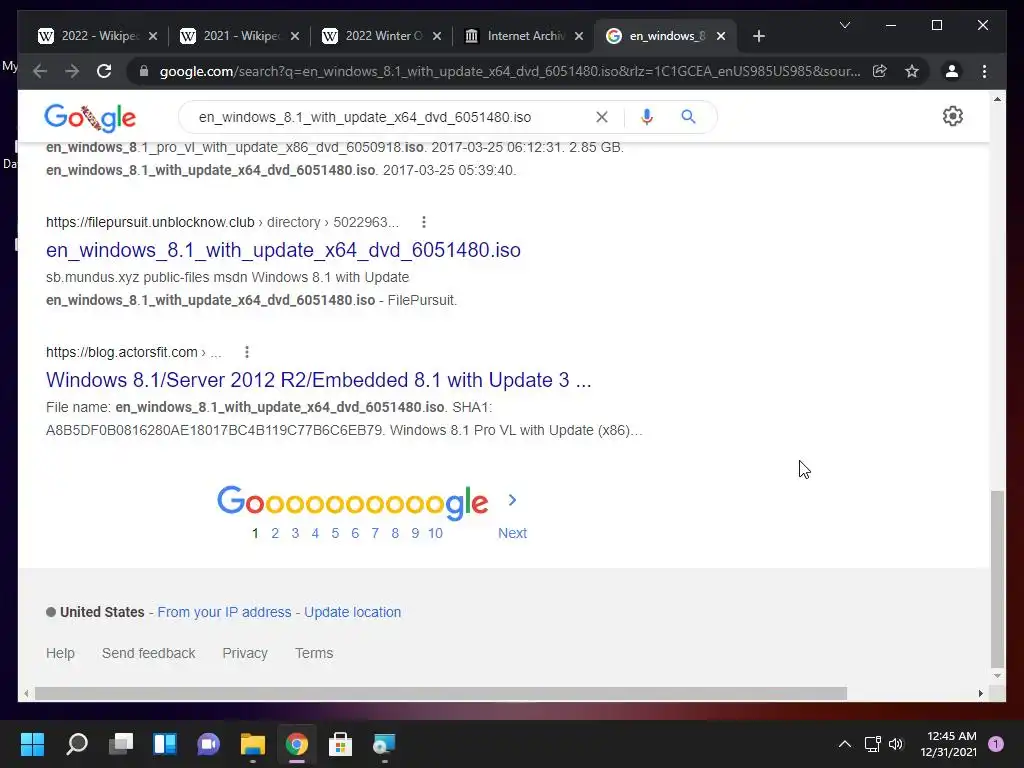
Task: Open File Explorer from the taskbar
Action: click(x=253, y=744)
